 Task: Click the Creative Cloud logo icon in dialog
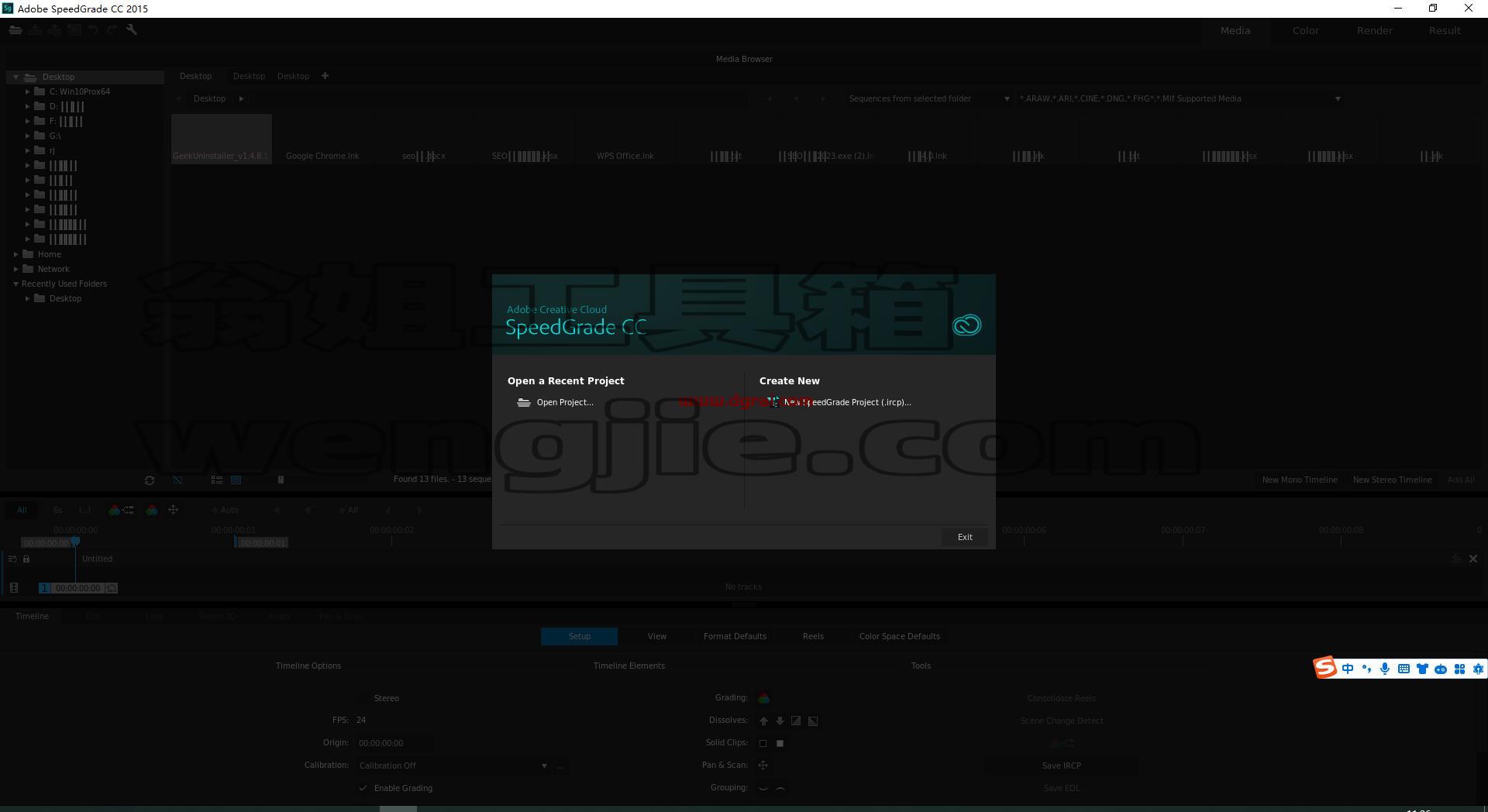pyautogui.click(x=966, y=325)
